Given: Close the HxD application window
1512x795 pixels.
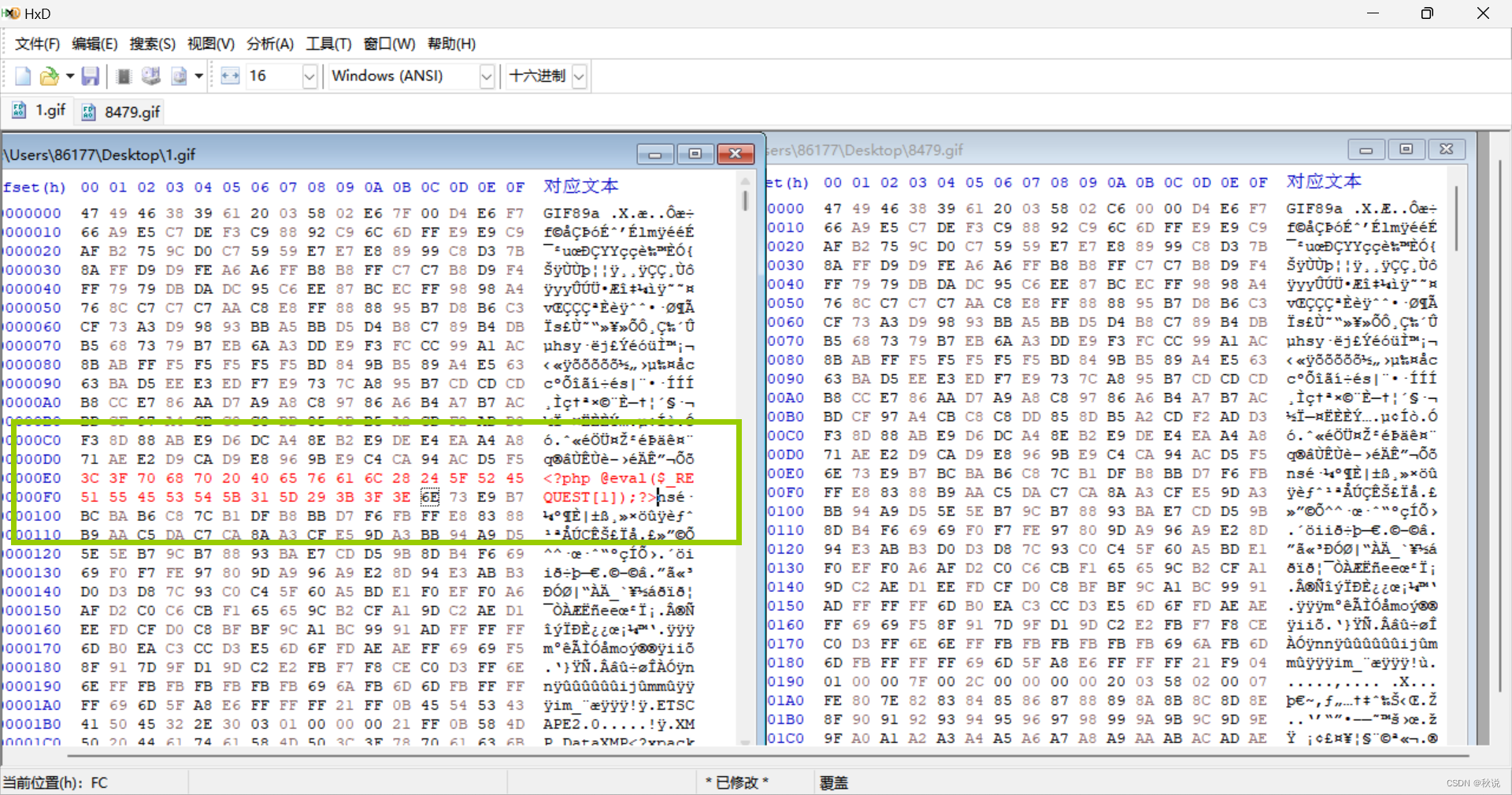Looking at the screenshot, I should point(1483,13).
